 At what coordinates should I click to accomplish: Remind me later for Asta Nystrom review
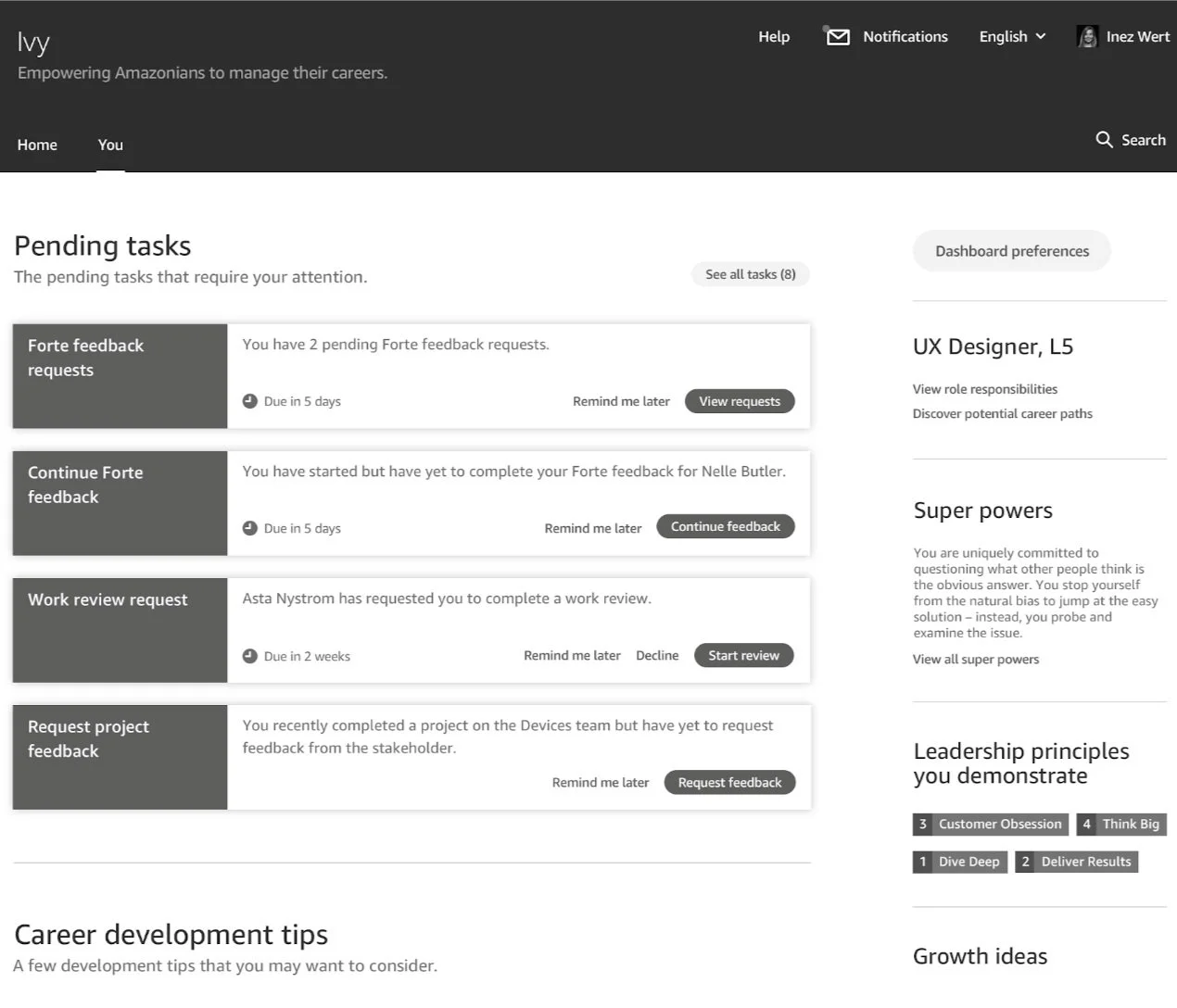point(572,655)
